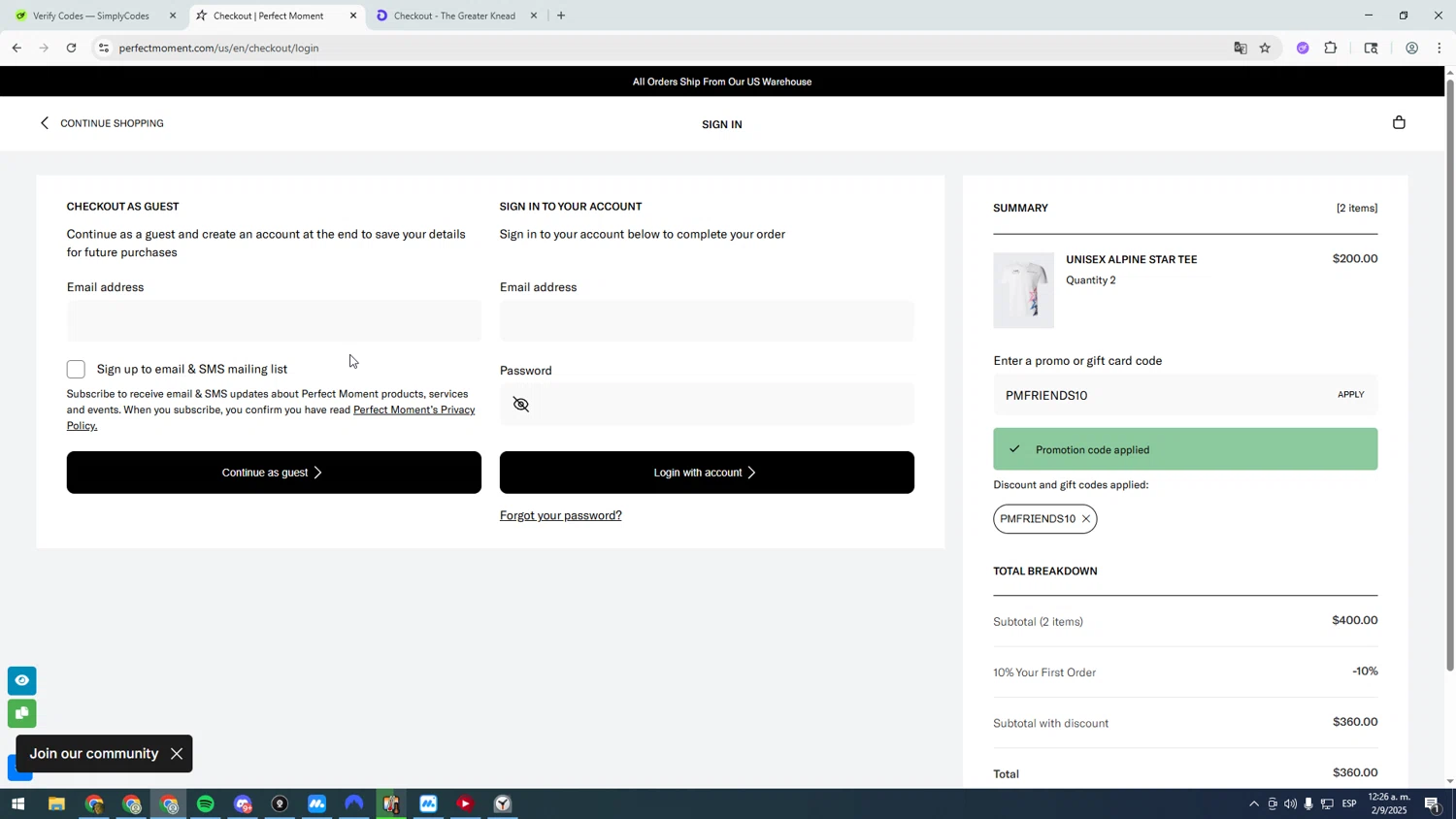Screen dimensions: 1456x819
Task: Click UNISEX ALPINE STAR TEE product name
Action: coord(1132,259)
